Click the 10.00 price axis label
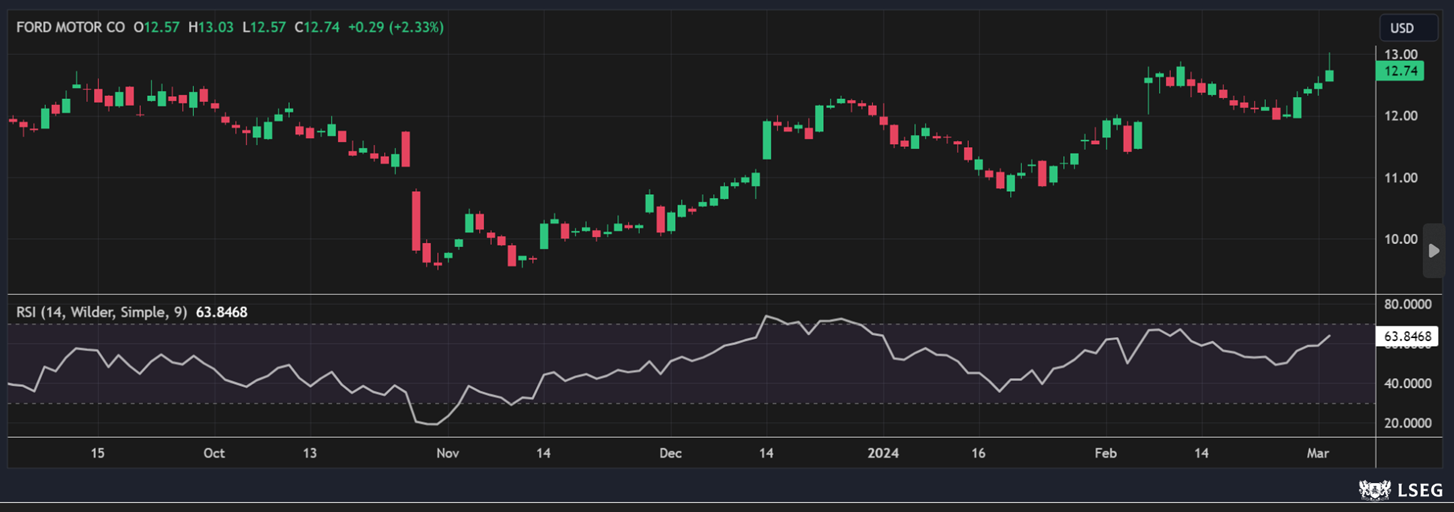This screenshot has height=512, width=1454. pos(1400,239)
